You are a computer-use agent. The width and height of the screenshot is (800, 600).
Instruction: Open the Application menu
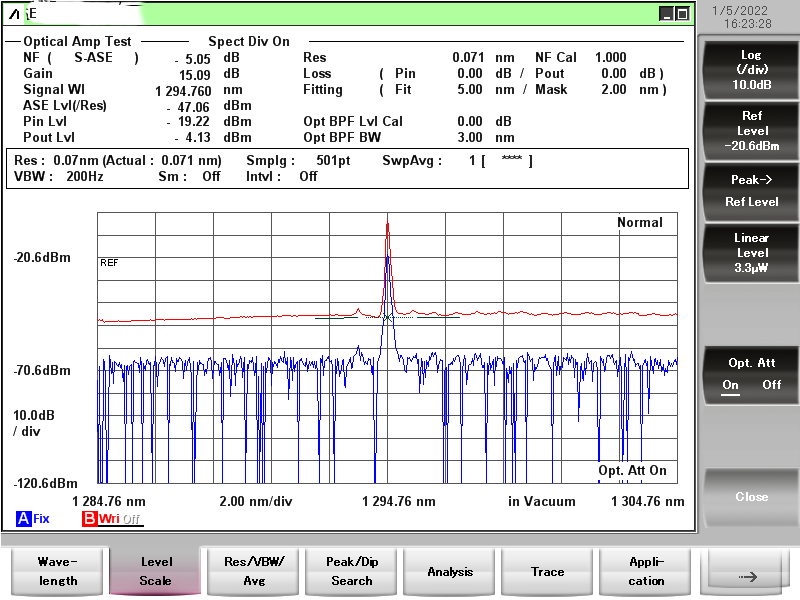[646, 571]
